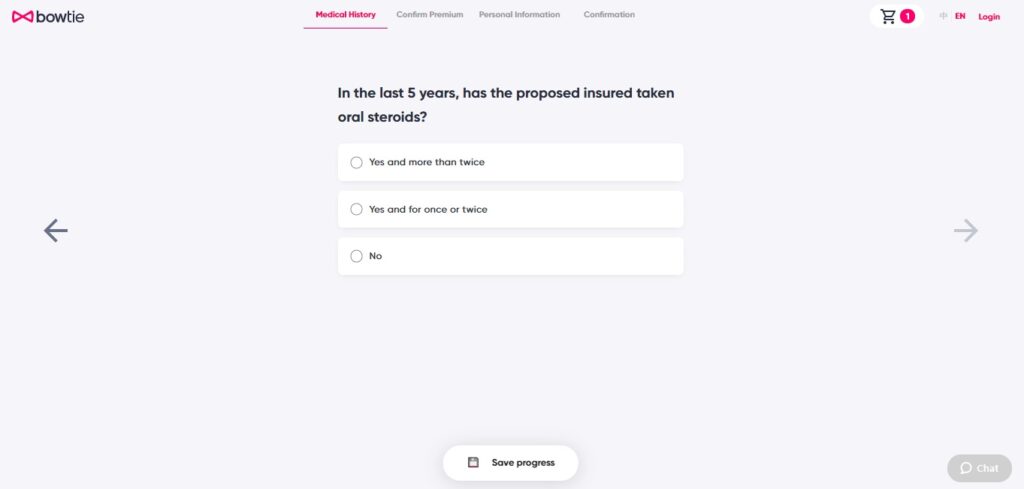Go back with the left arrow

(x=56, y=231)
